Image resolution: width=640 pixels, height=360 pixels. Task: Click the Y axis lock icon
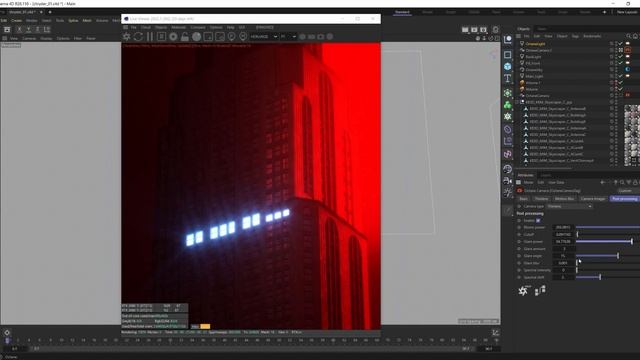[x=29, y=29]
